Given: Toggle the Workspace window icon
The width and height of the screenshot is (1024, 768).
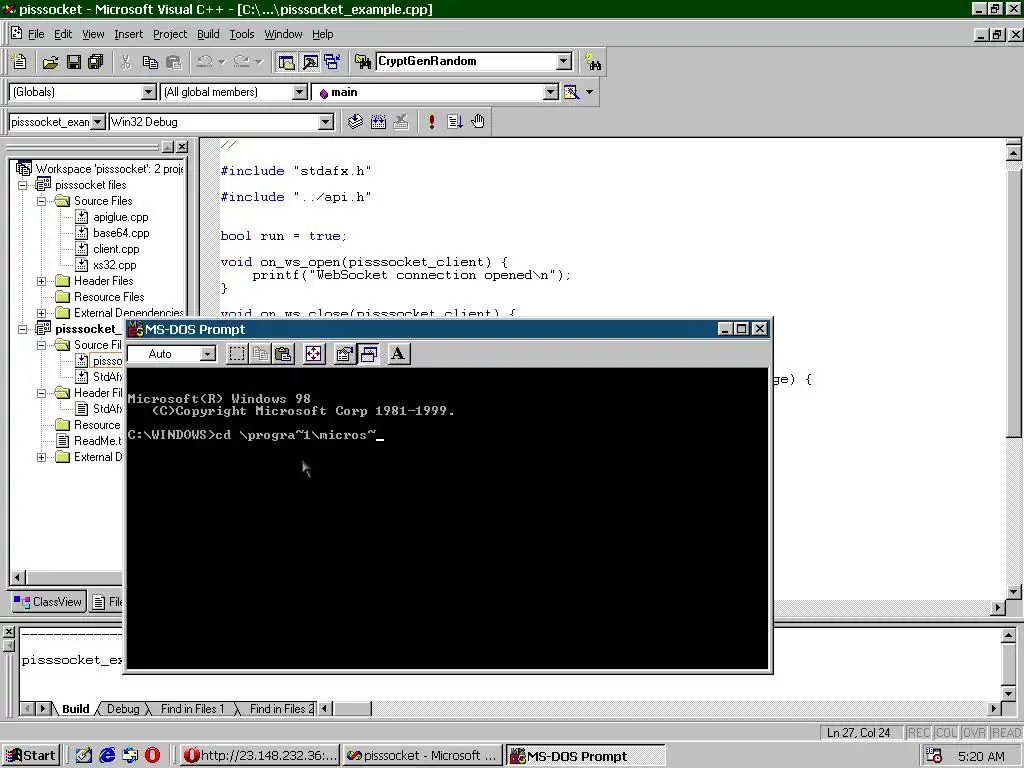Looking at the screenshot, I should [286, 61].
